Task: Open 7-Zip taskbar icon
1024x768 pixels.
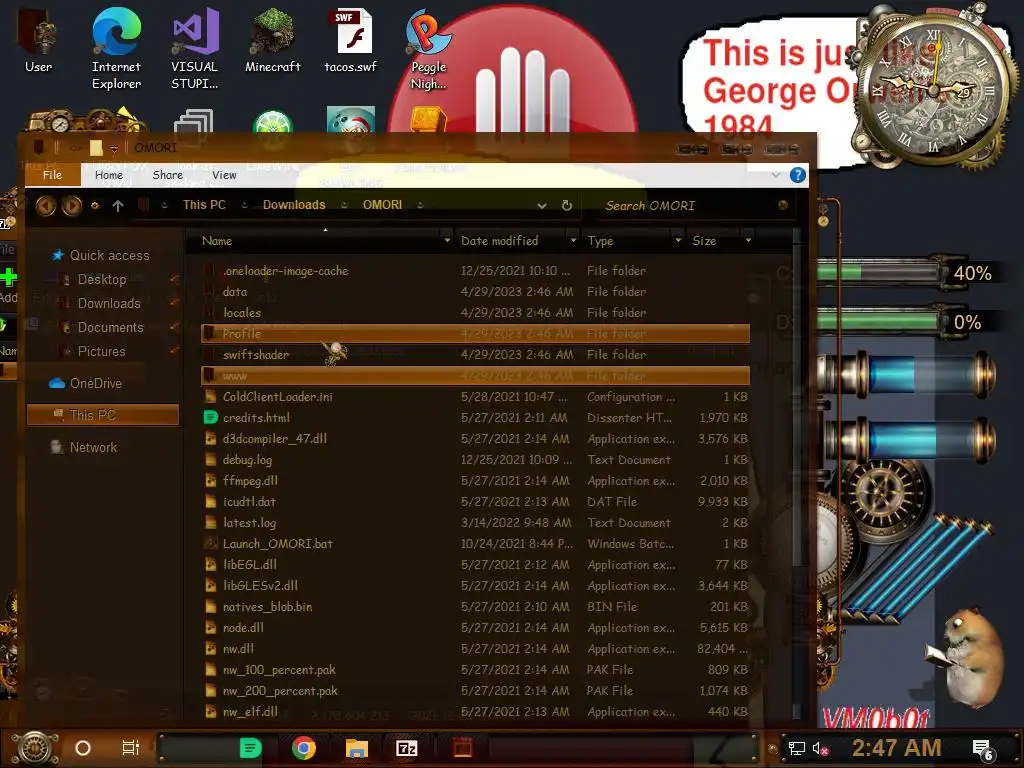Action: click(x=406, y=748)
